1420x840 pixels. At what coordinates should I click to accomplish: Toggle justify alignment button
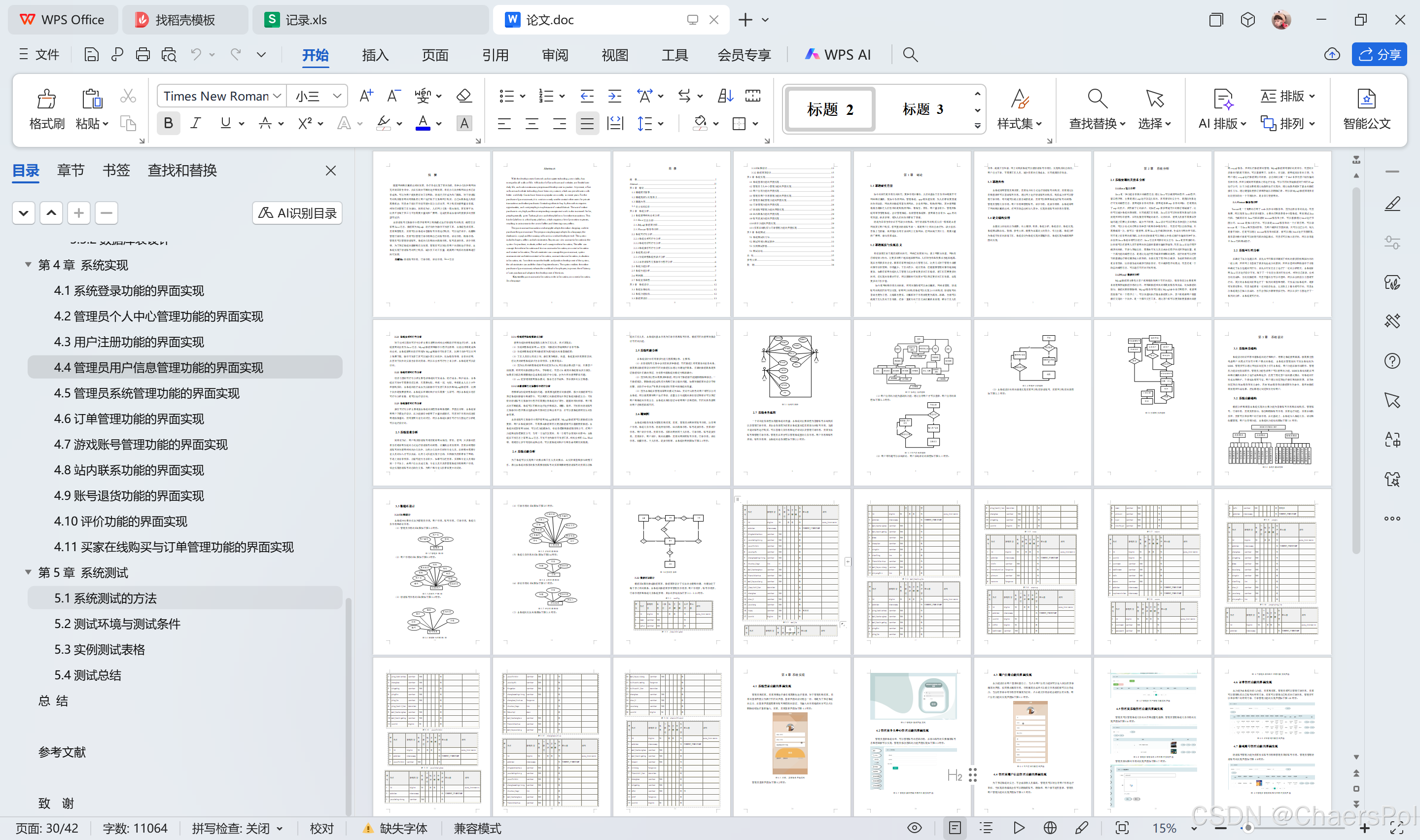587,123
